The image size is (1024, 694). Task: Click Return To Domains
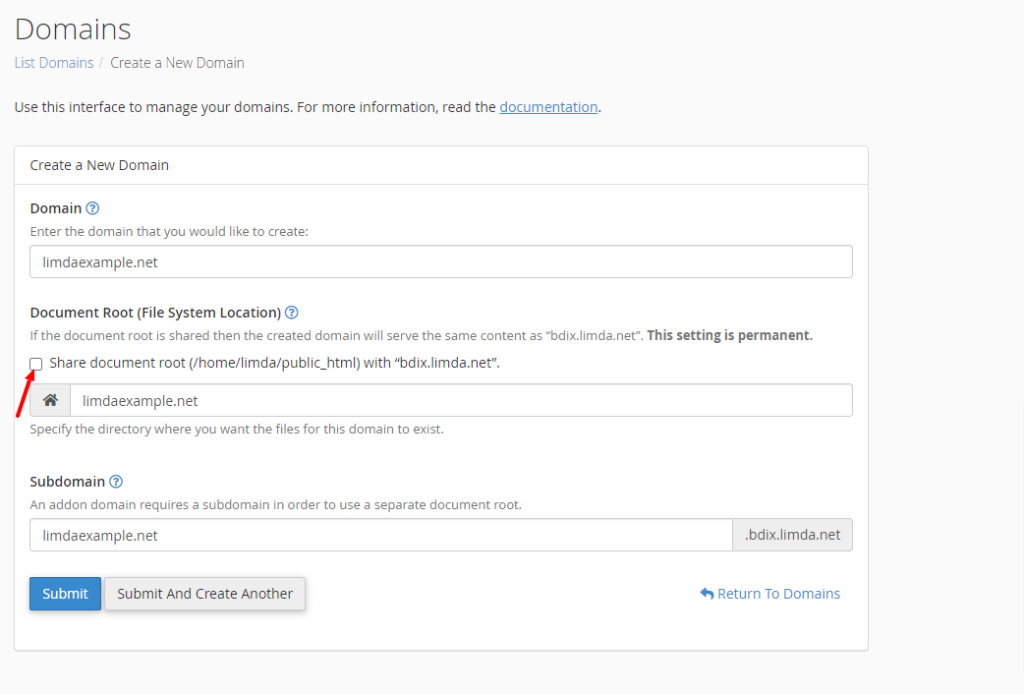[778, 593]
